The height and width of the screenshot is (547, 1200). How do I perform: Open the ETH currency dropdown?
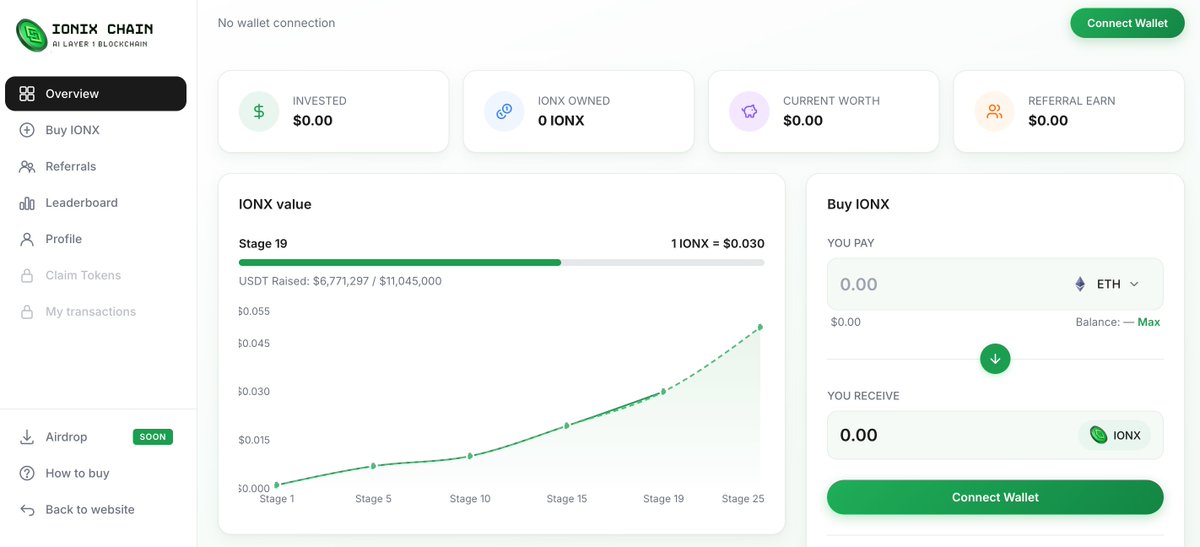[x=1106, y=284]
